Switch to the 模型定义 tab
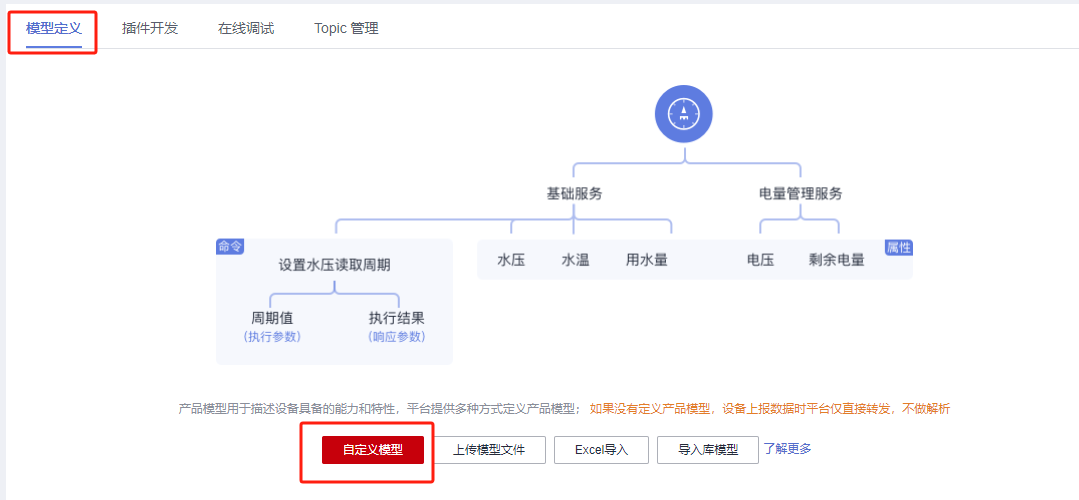 click(x=54, y=29)
